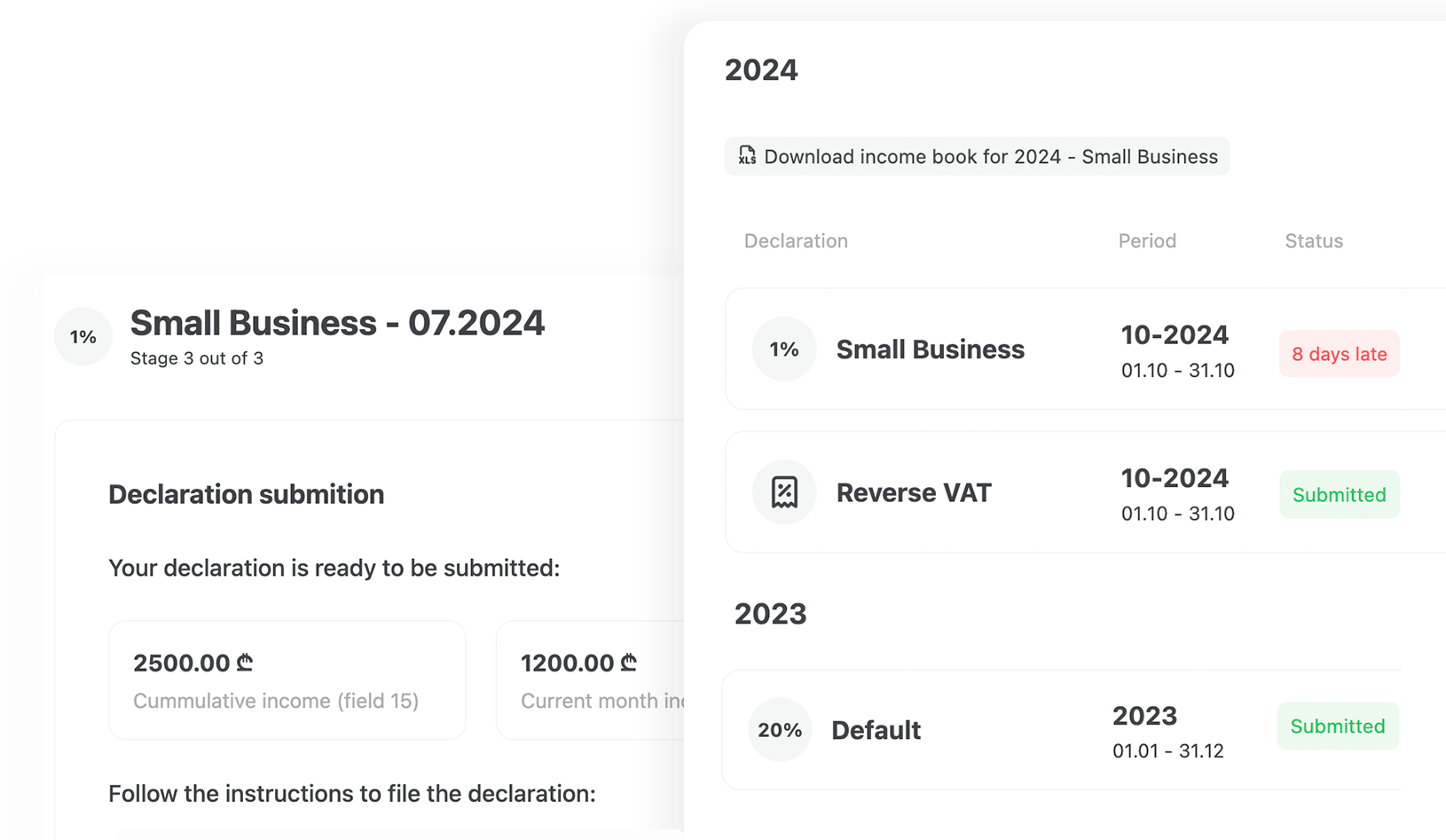Click the Reverse VAT receipt percent icon

tap(784, 492)
